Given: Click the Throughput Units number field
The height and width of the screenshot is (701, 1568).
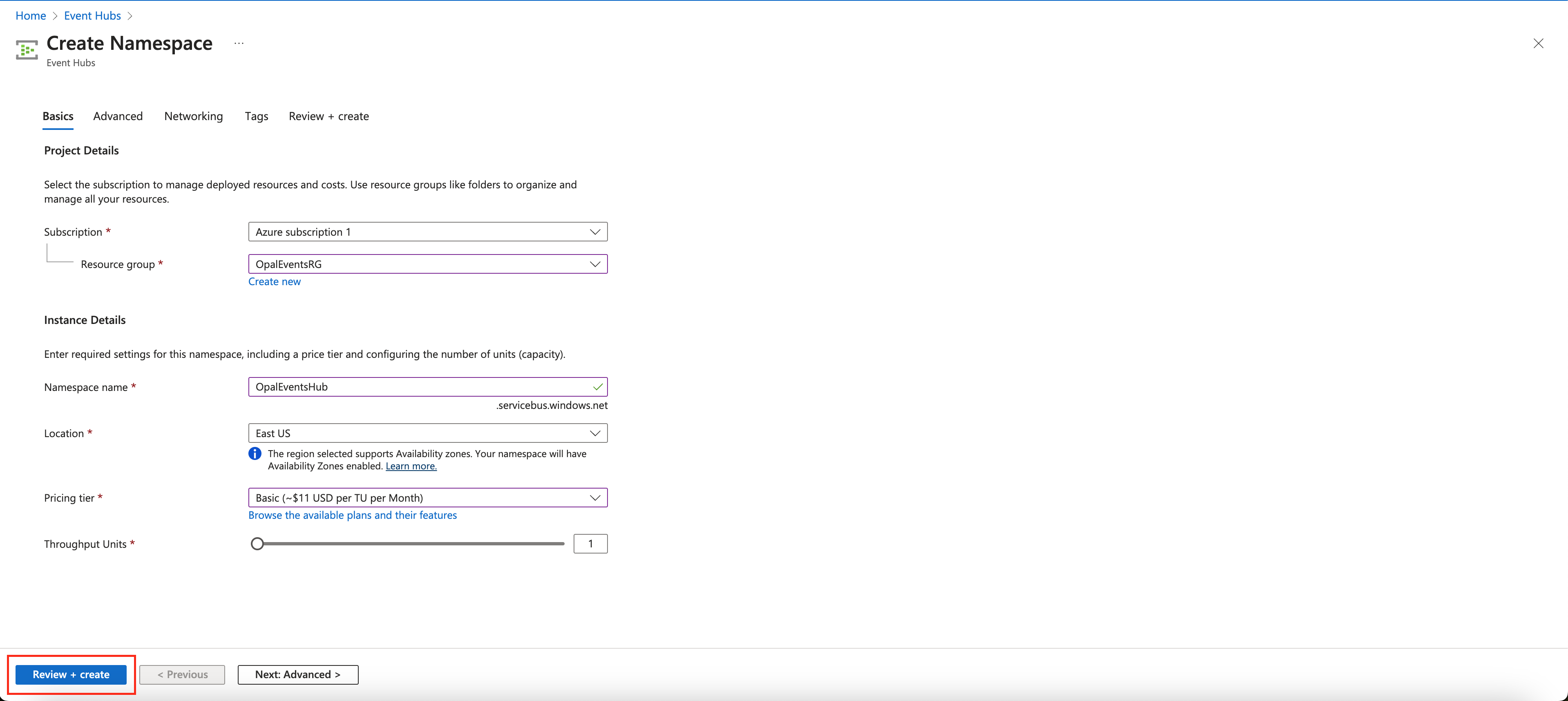Looking at the screenshot, I should tap(590, 544).
